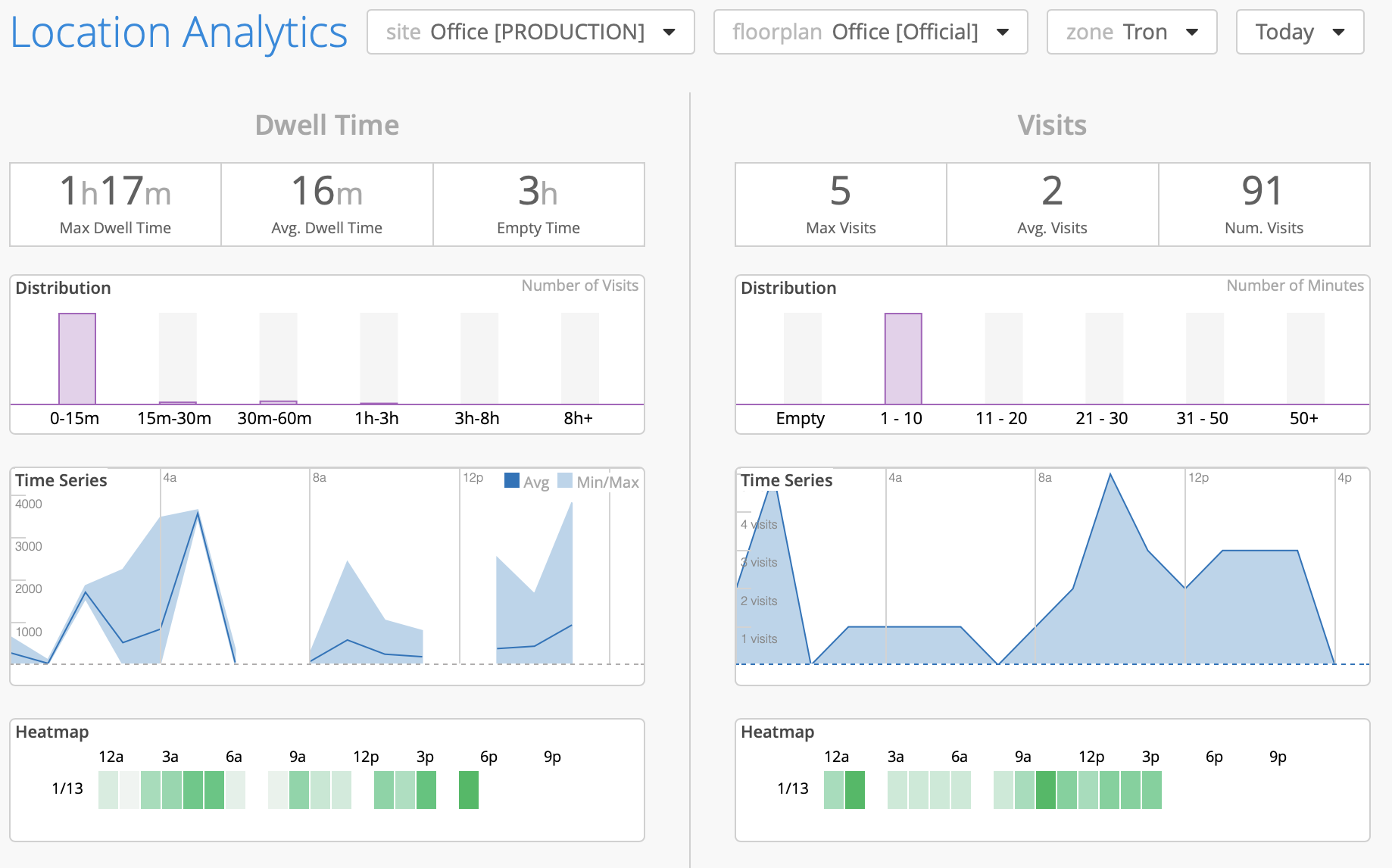This screenshot has width=1392, height=868.
Task: Open the zone Tron selector
Action: pyautogui.click(x=1131, y=32)
